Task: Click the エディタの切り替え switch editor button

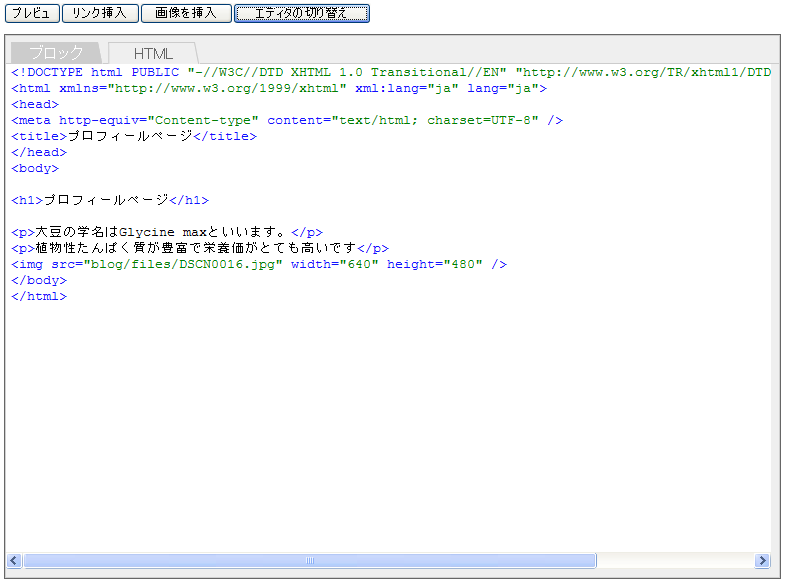Action: click(302, 13)
